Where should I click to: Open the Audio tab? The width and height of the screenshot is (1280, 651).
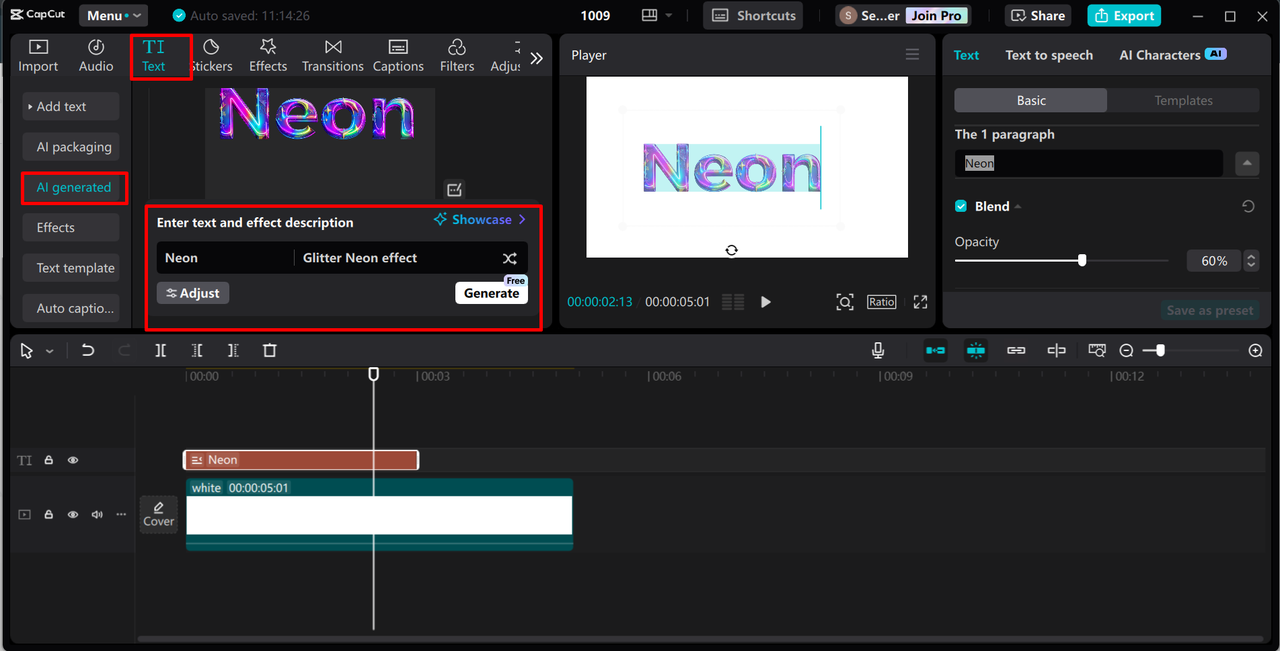96,56
